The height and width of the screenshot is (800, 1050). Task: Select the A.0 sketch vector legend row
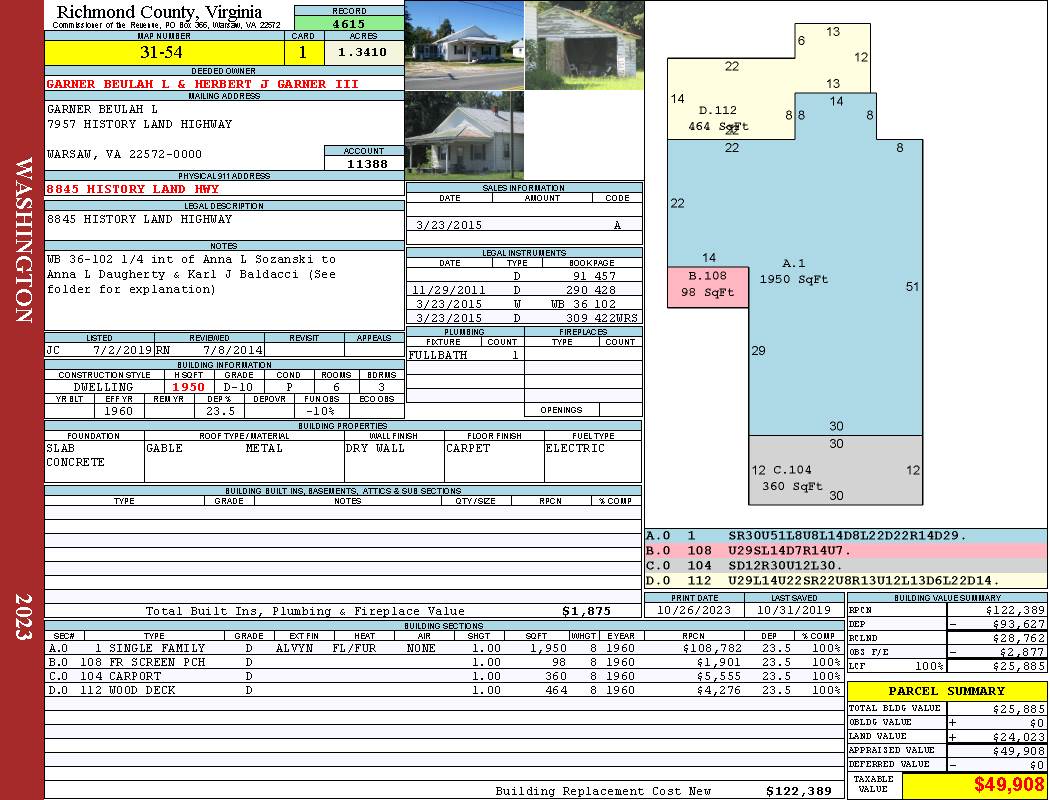[x=845, y=536]
